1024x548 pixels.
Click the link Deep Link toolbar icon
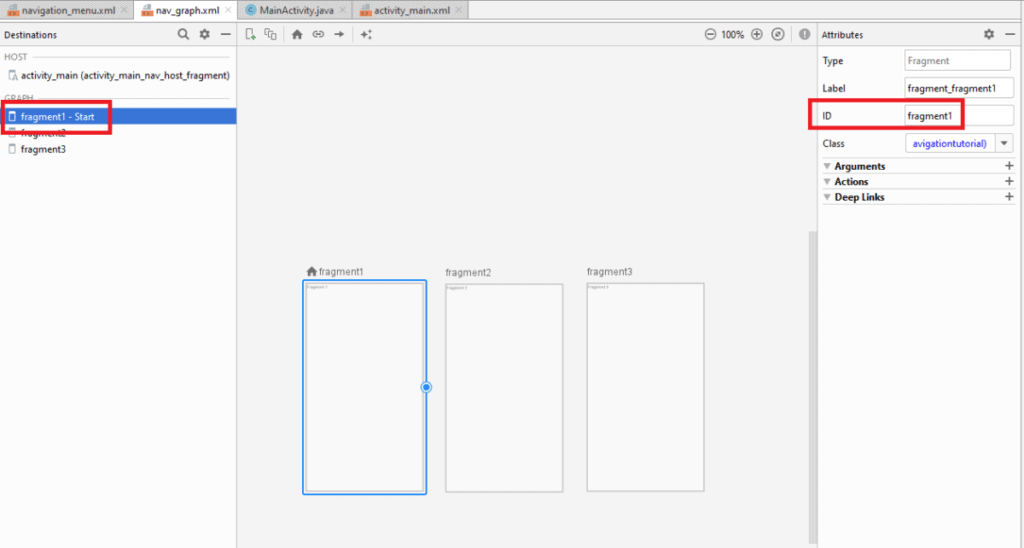(318, 34)
